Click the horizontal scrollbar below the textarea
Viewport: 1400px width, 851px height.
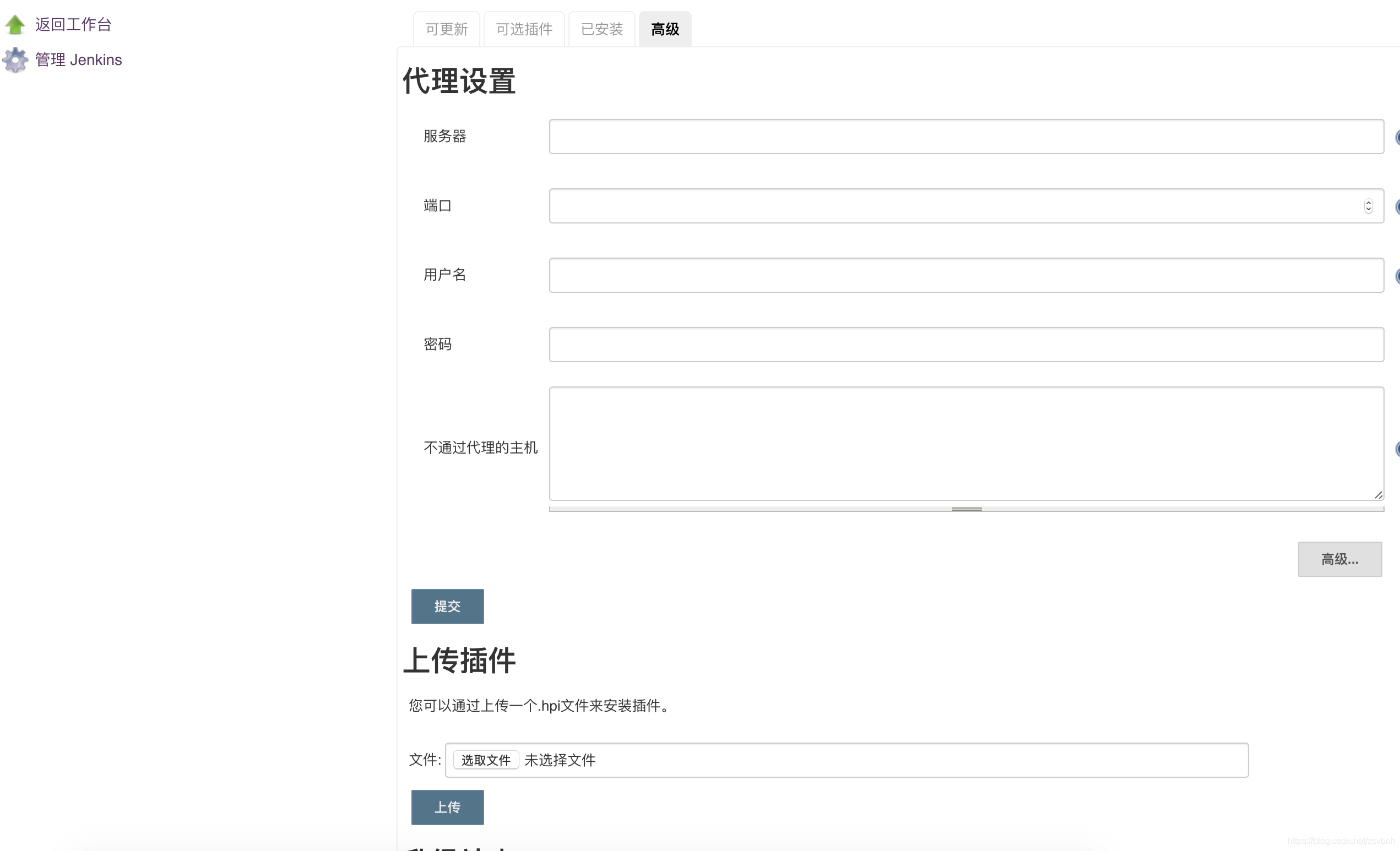point(966,509)
